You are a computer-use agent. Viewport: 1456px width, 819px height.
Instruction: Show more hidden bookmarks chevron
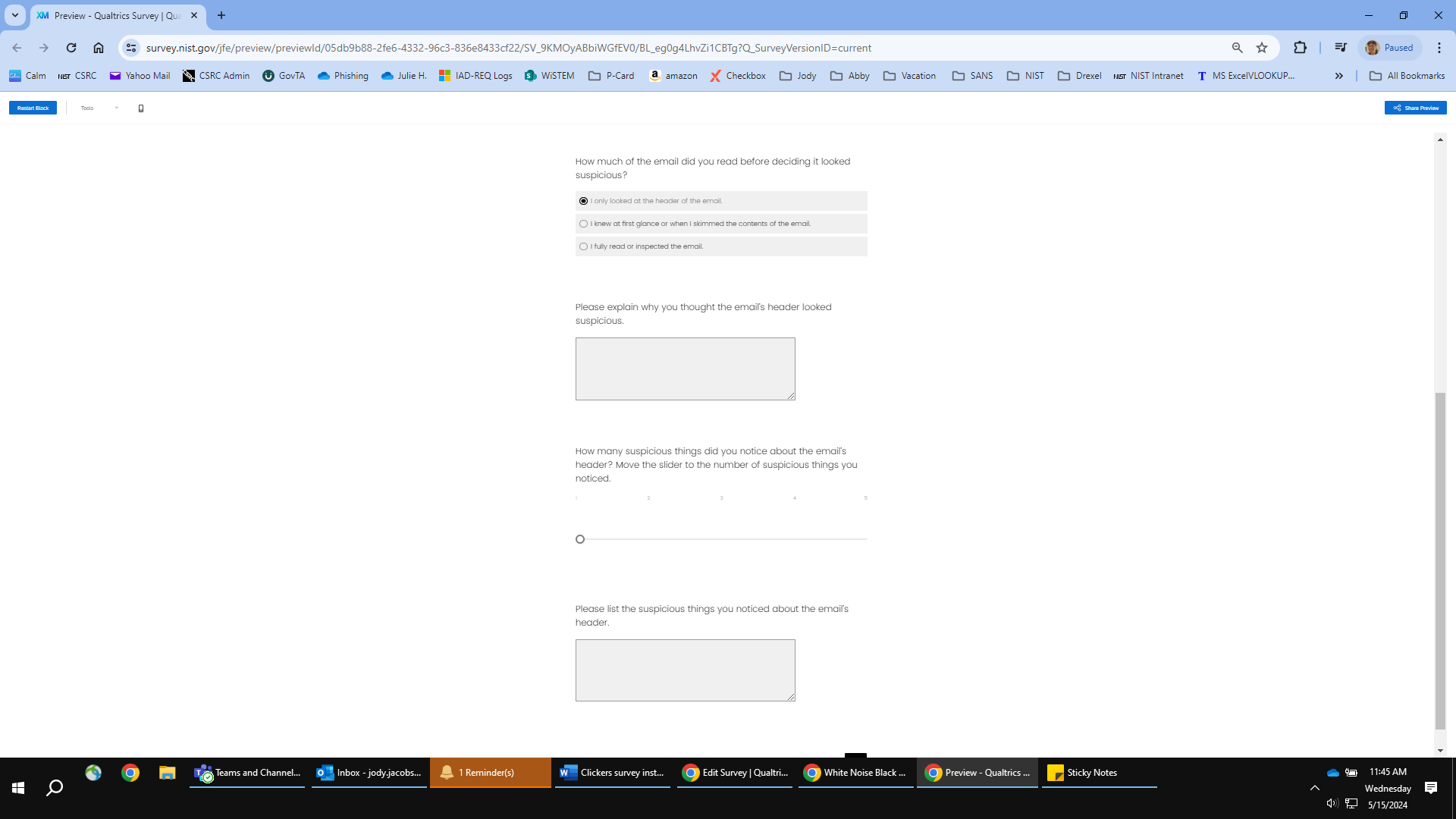[x=1338, y=76]
